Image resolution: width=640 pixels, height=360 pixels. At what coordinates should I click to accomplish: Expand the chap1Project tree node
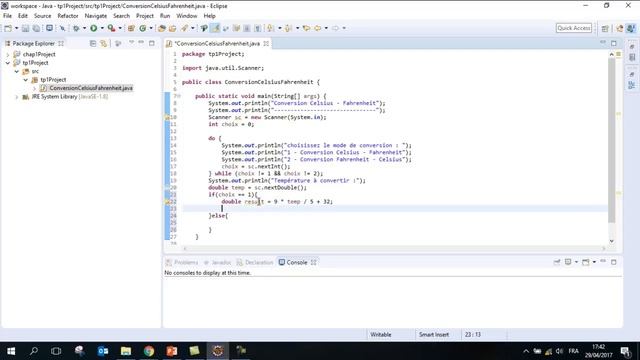tap(8, 54)
